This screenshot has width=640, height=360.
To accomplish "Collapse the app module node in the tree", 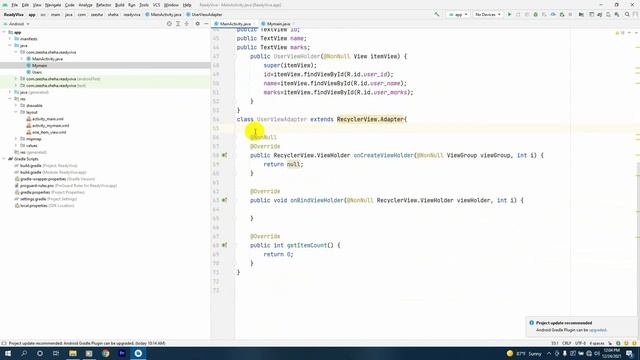I will point(4,32).
